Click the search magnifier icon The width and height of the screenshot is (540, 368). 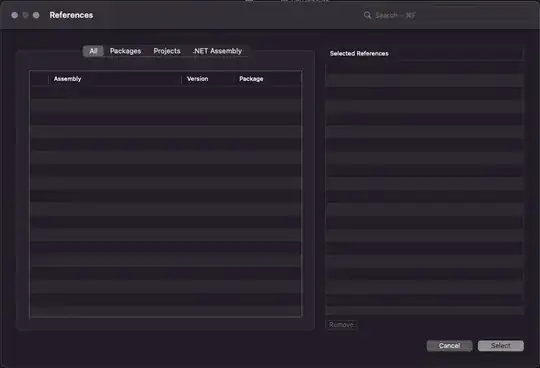pos(367,15)
